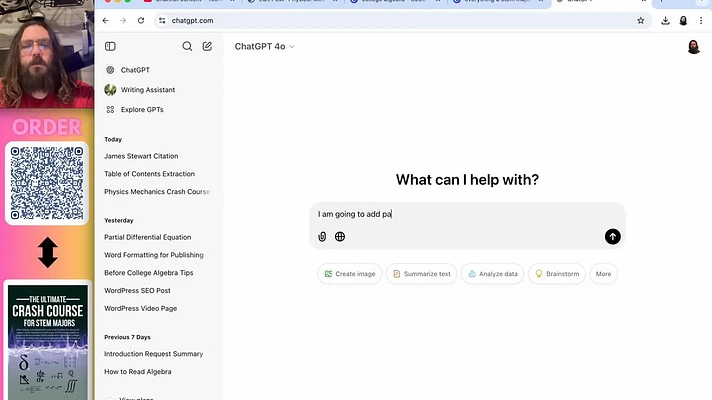Open Physics Mechanics Crash Course chat
Viewport: 712px width, 400px height.
coord(159,192)
